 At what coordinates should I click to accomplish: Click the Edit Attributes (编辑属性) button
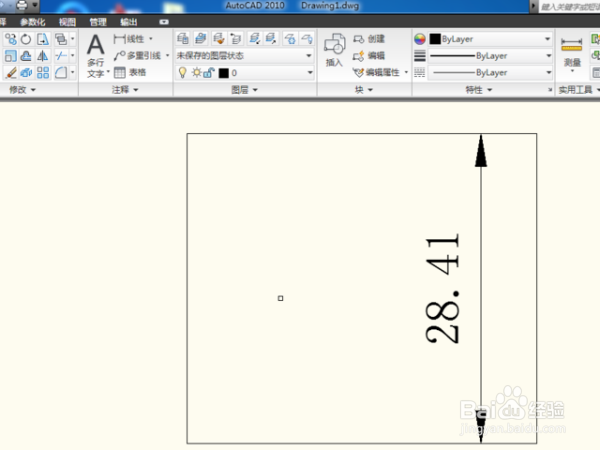coord(379,72)
